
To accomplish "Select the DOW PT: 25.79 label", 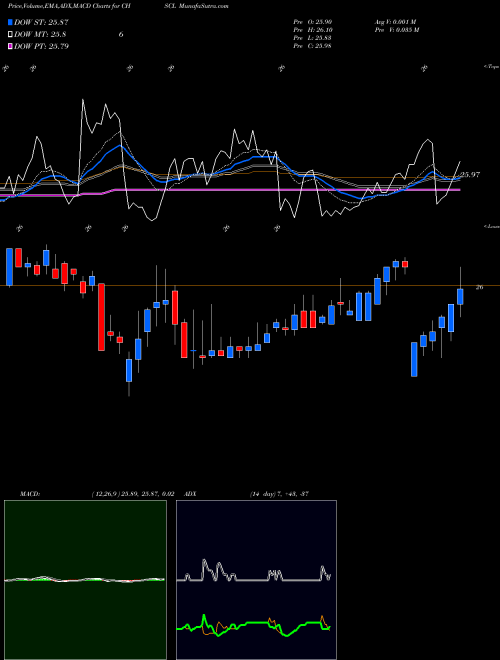I will click(41, 46).
